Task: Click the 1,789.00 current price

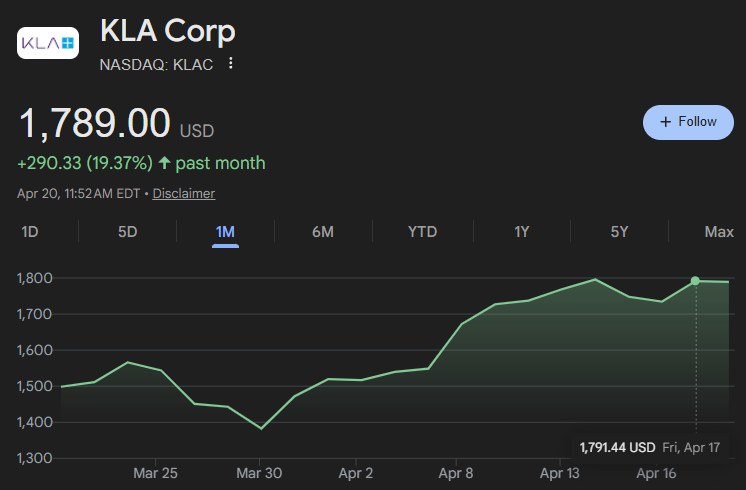Action: point(94,123)
